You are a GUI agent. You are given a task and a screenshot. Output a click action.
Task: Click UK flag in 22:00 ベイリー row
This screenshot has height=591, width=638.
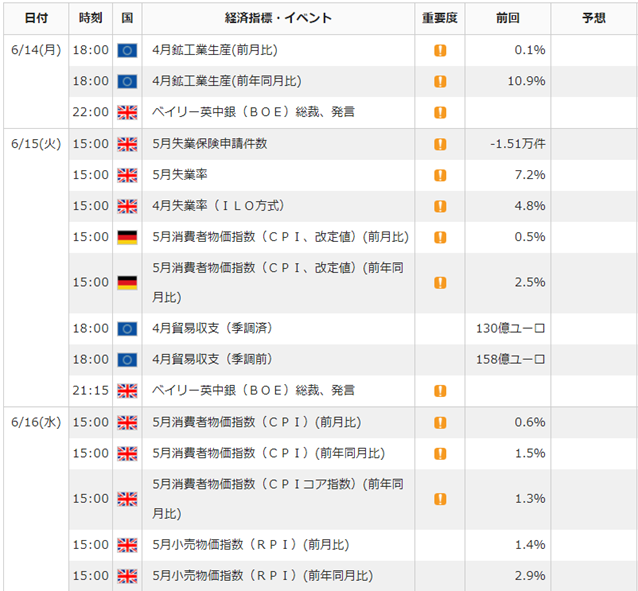(127, 112)
